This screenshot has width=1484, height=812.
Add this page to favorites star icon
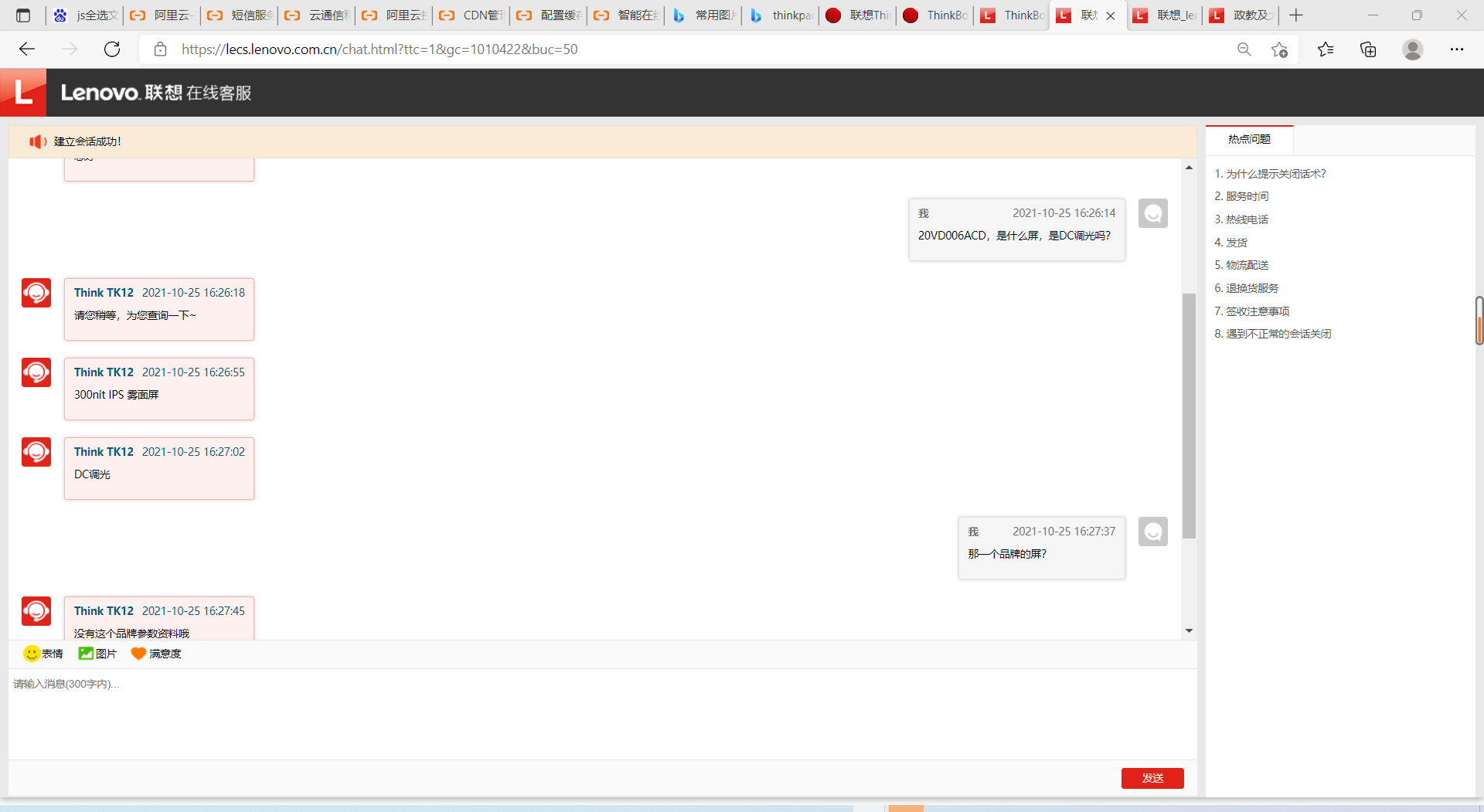pyautogui.click(x=1279, y=49)
